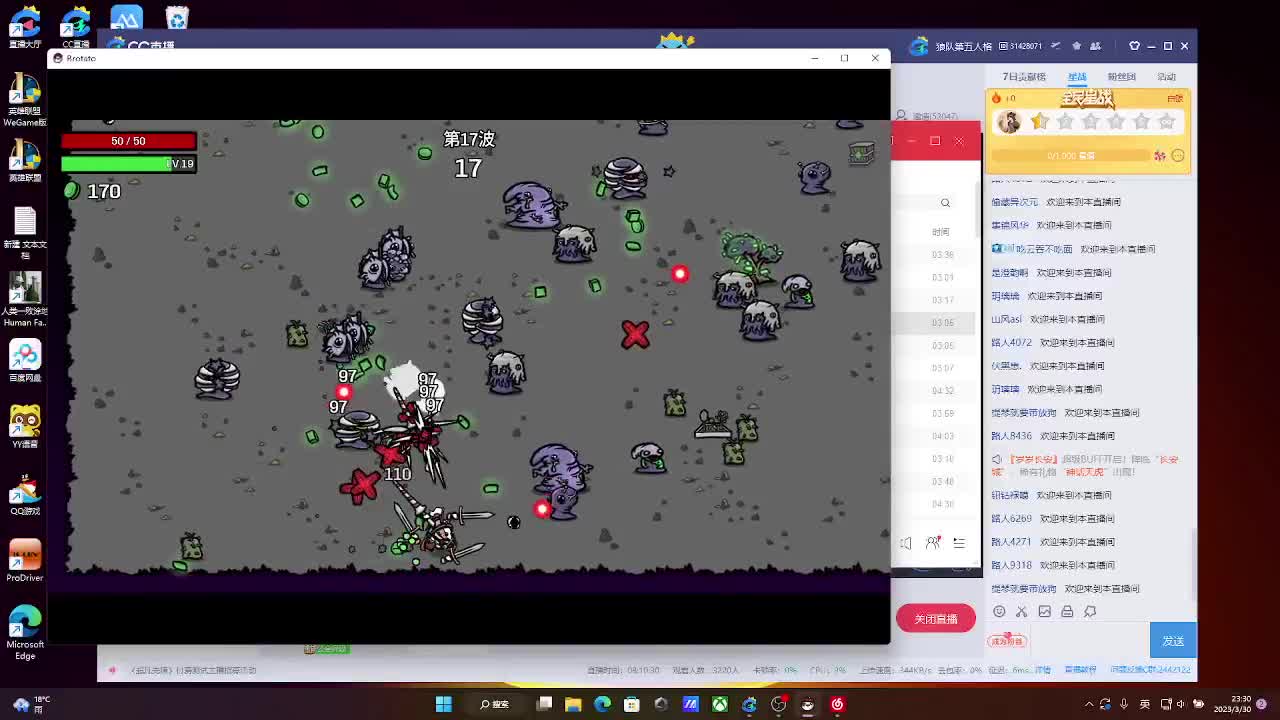Image resolution: width=1280 pixels, height=720 pixels.
Task: Open the Xbox app on the taskbar
Action: pos(720,705)
